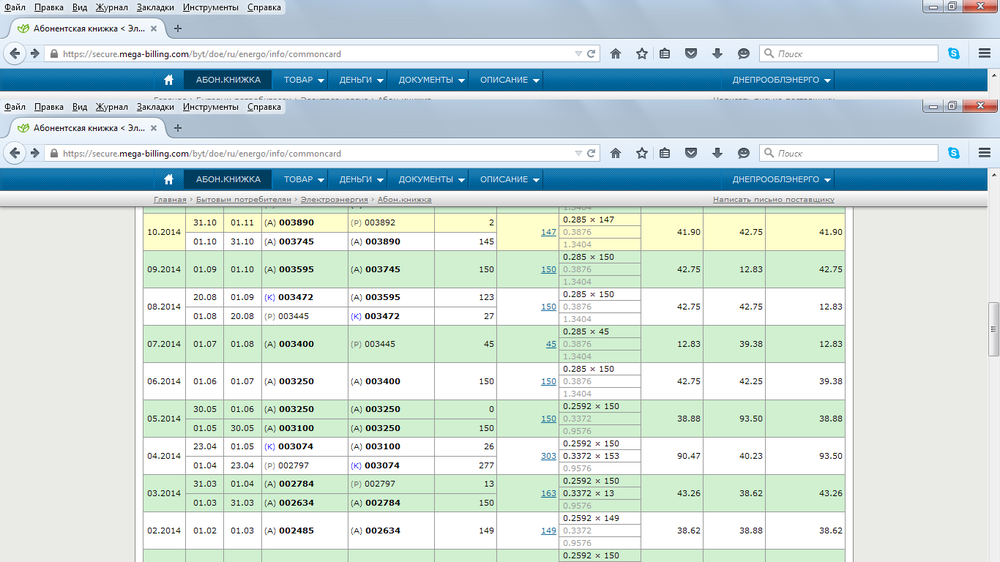
Task: Go back using the lower window's back arrow
Action: [x=16, y=153]
